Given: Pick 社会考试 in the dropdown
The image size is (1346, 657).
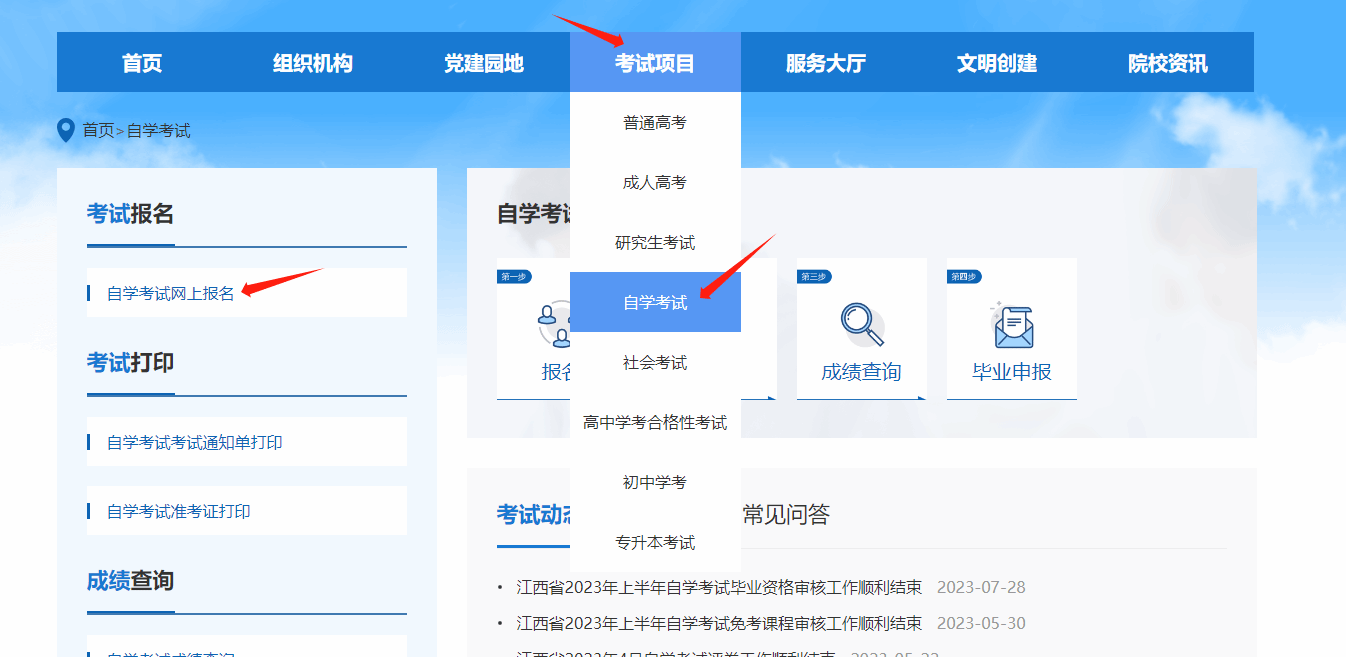Looking at the screenshot, I should 655,362.
